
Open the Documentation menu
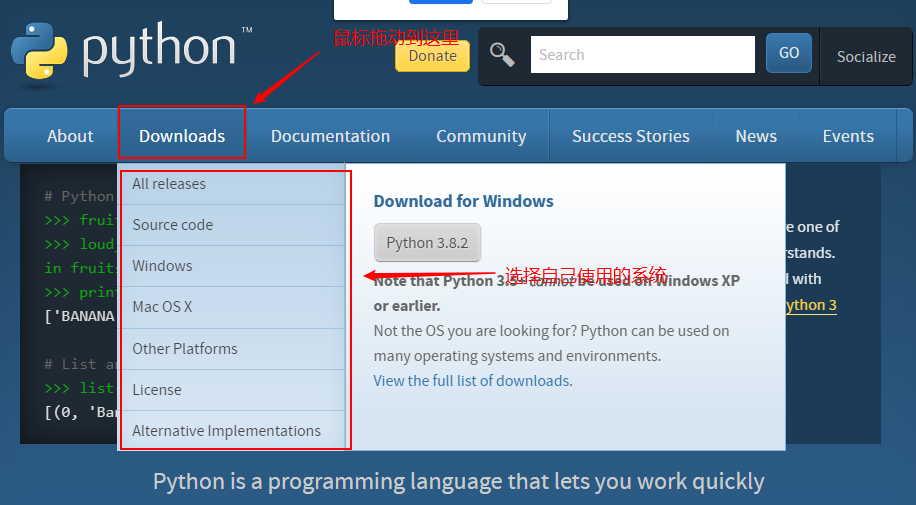330,136
